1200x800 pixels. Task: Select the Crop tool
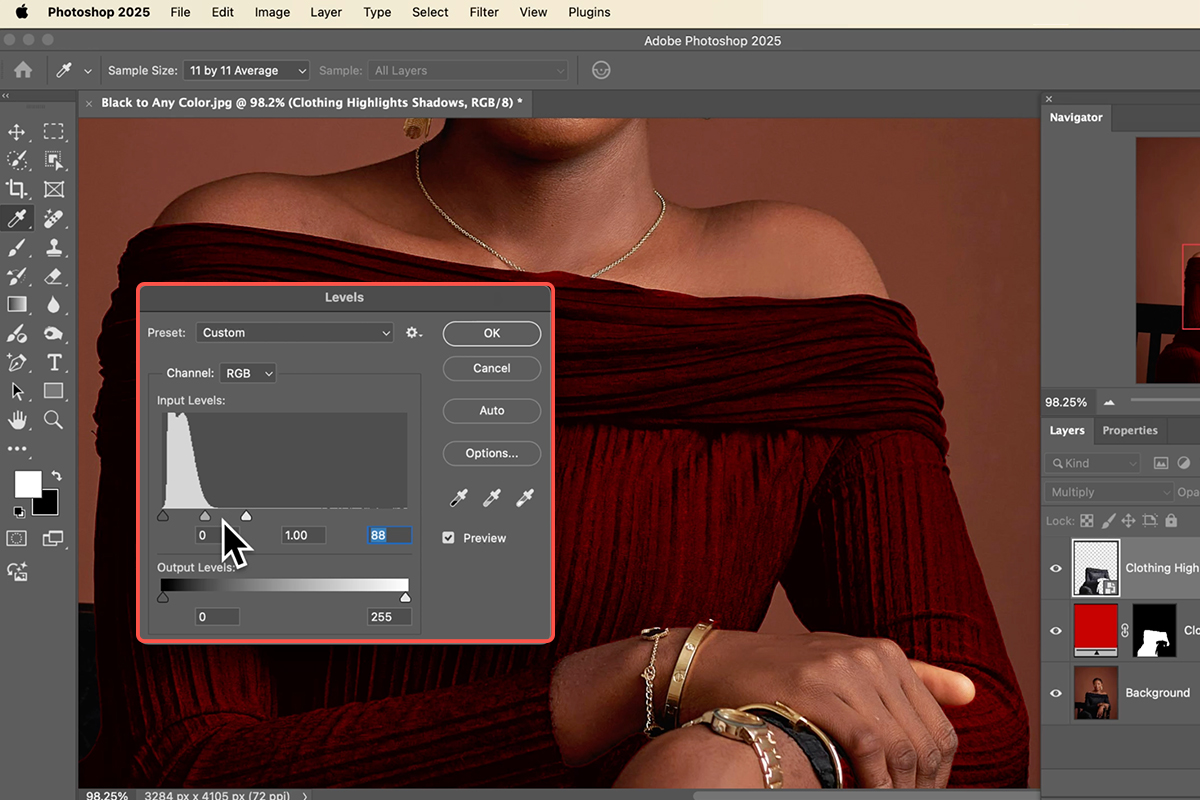point(17,189)
